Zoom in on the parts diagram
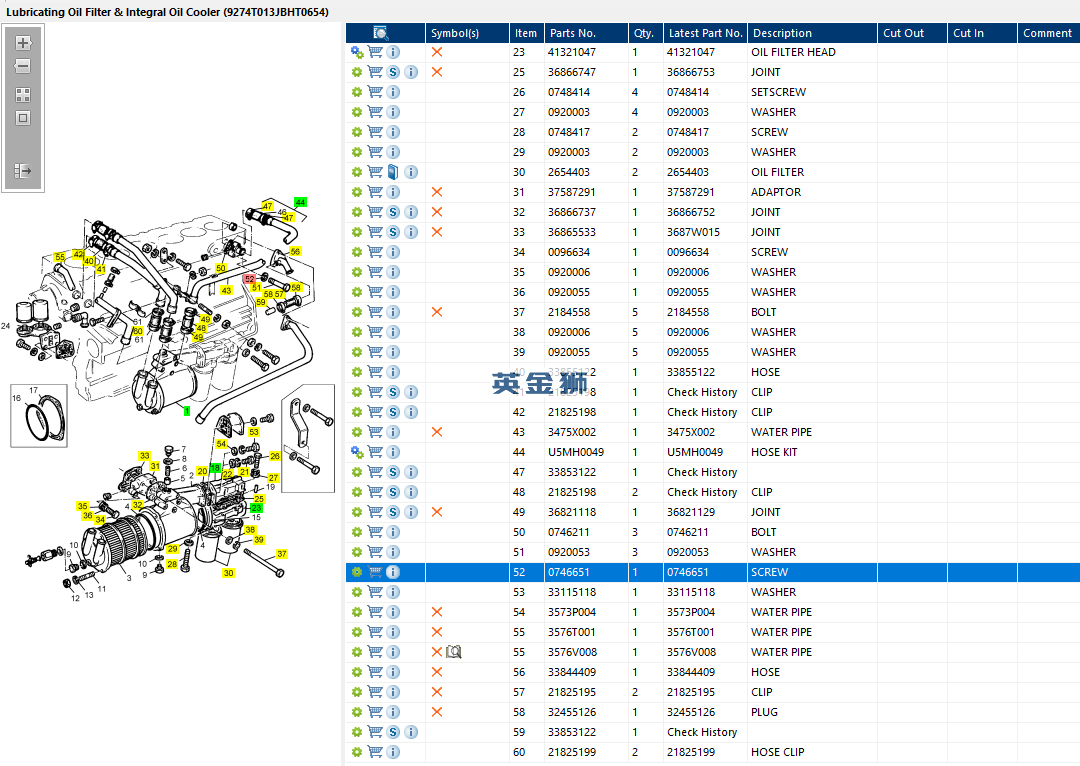This screenshot has height=766, width=1080. [x=23, y=44]
